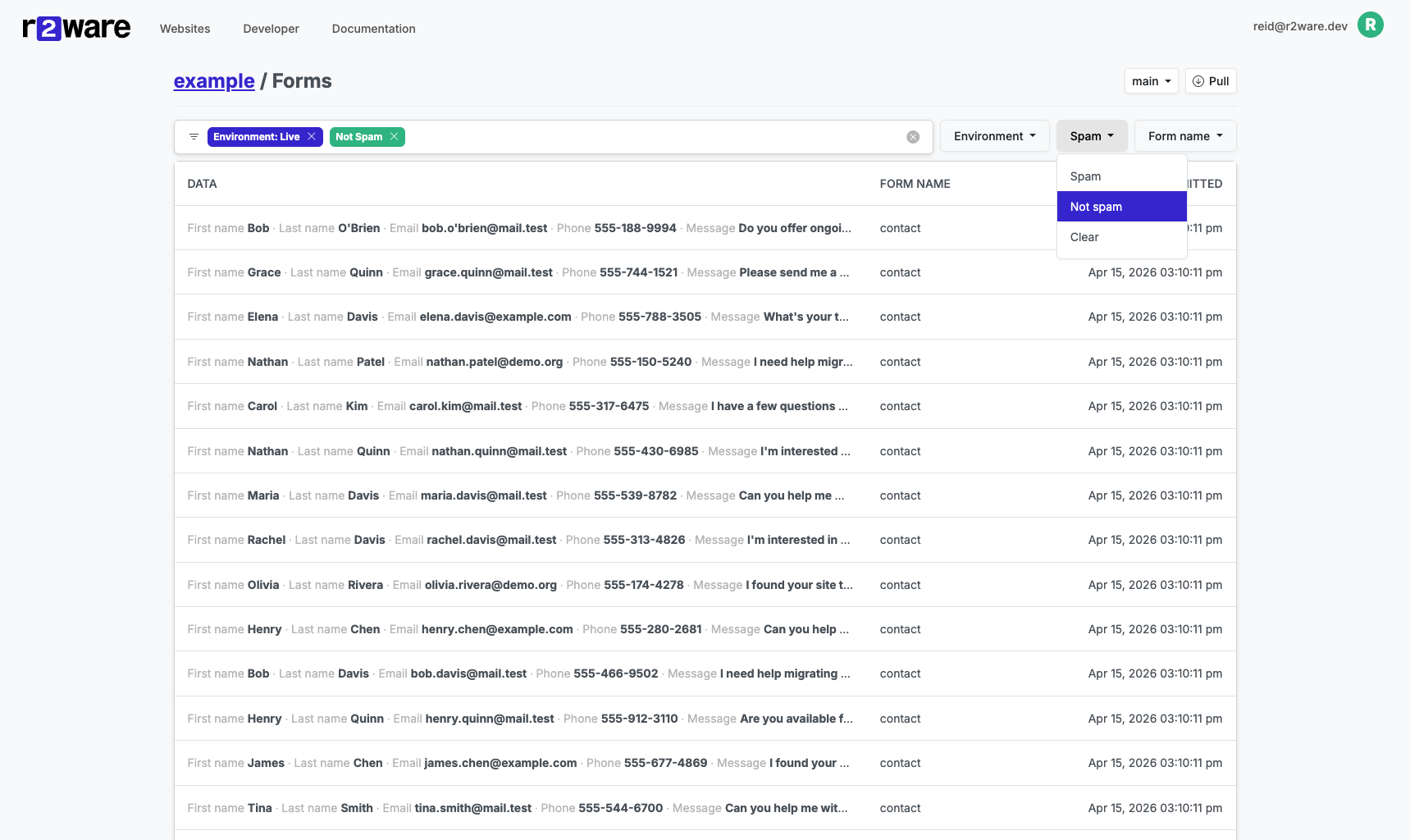Click the filter lines icon in search bar

[x=194, y=137]
